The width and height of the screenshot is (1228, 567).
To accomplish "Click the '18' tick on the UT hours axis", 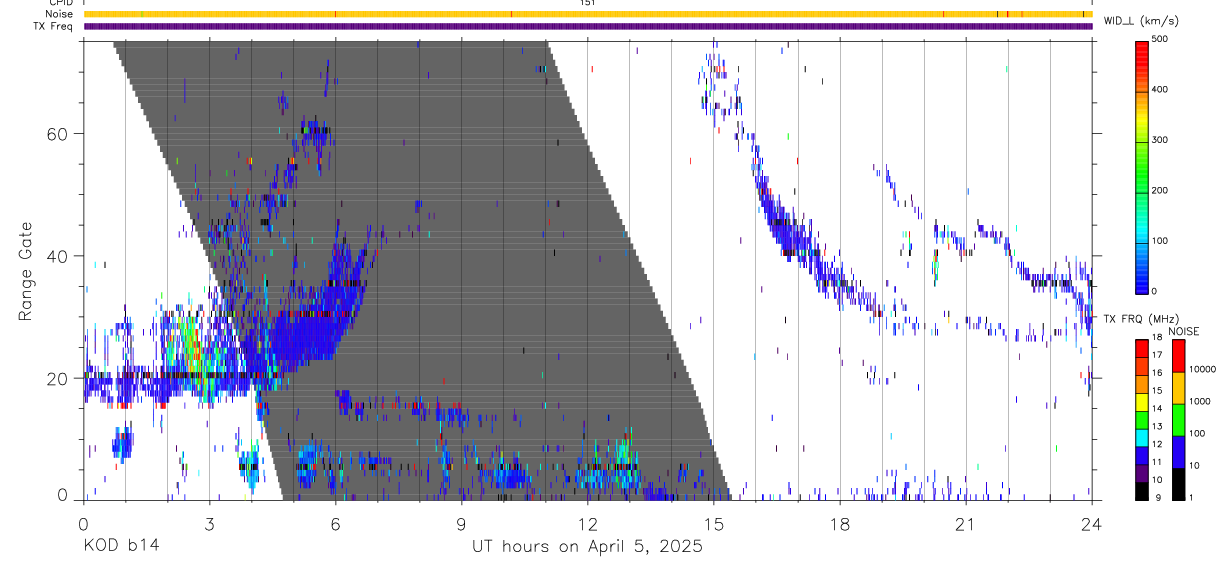I will click(x=839, y=523).
